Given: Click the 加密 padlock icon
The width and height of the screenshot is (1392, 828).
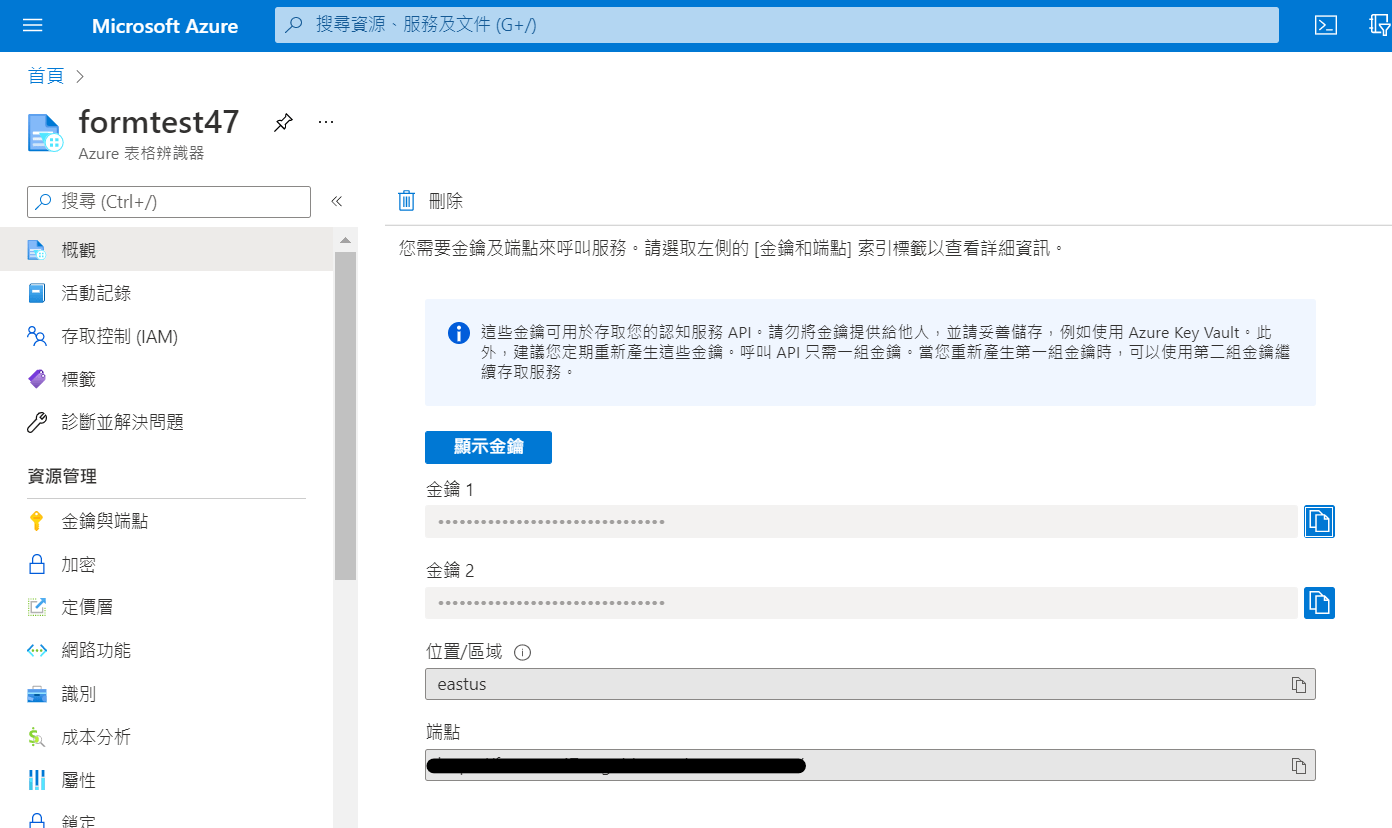Looking at the screenshot, I should click(37, 564).
